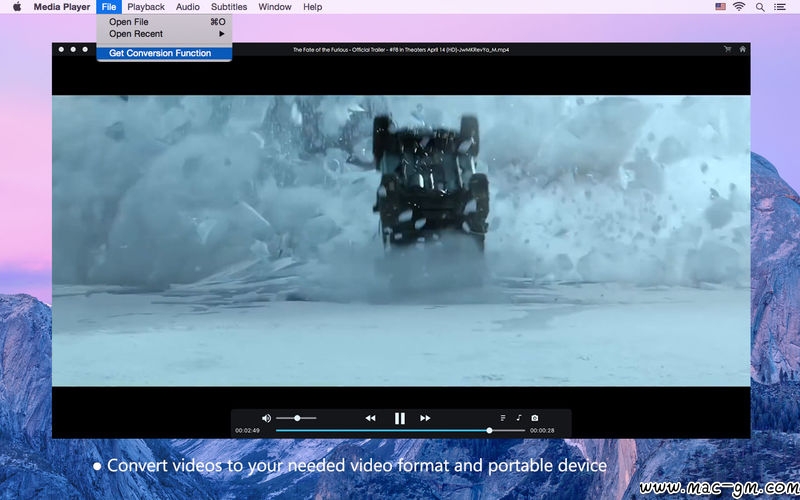Image resolution: width=800 pixels, height=500 pixels.
Task: Open the Help menu
Action: tap(312, 7)
